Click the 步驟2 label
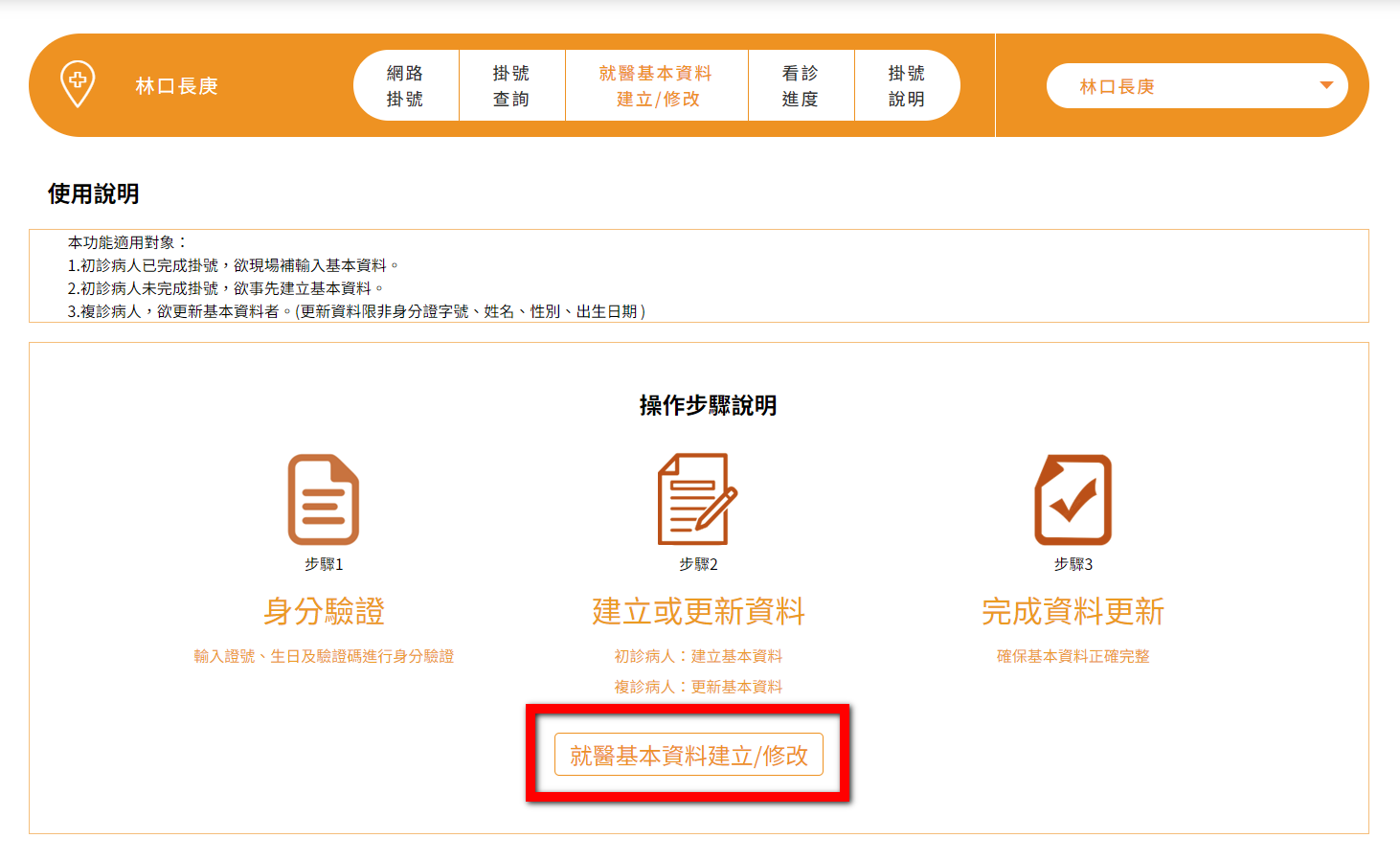Image resolution: width=1400 pixels, height=861 pixels. [698, 564]
